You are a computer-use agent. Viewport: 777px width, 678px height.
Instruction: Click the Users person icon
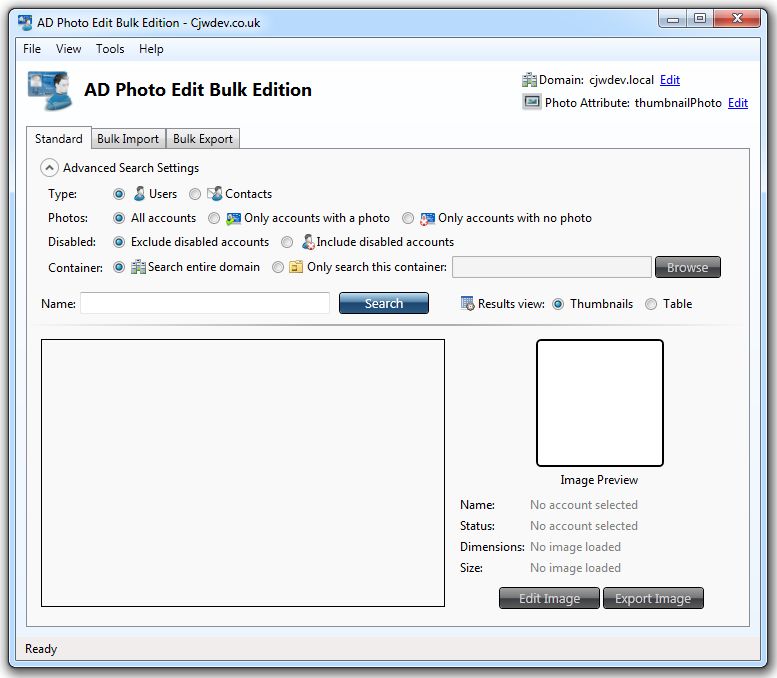click(139, 193)
